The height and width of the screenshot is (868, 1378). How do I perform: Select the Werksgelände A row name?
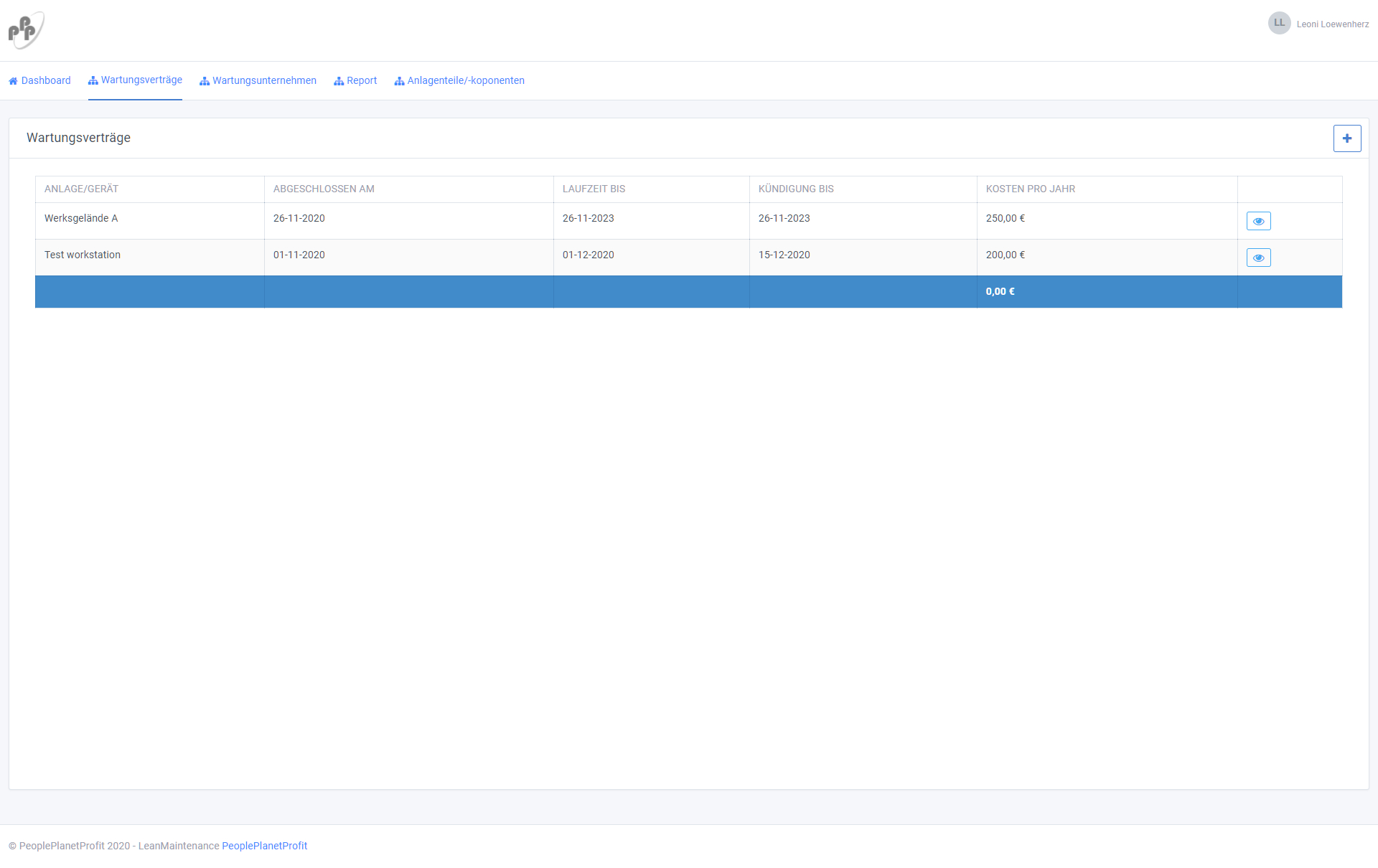tap(81, 218)
